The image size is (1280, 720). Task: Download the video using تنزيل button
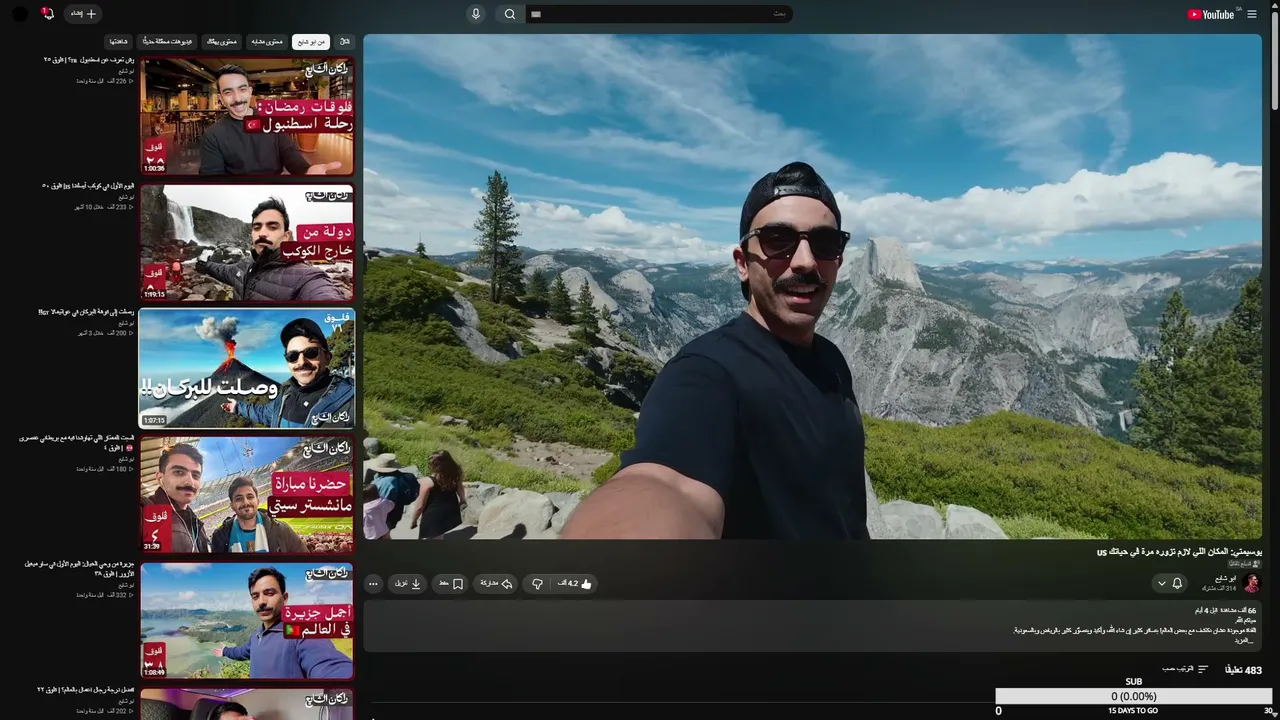pyautogui.click(x=408, y=583)
